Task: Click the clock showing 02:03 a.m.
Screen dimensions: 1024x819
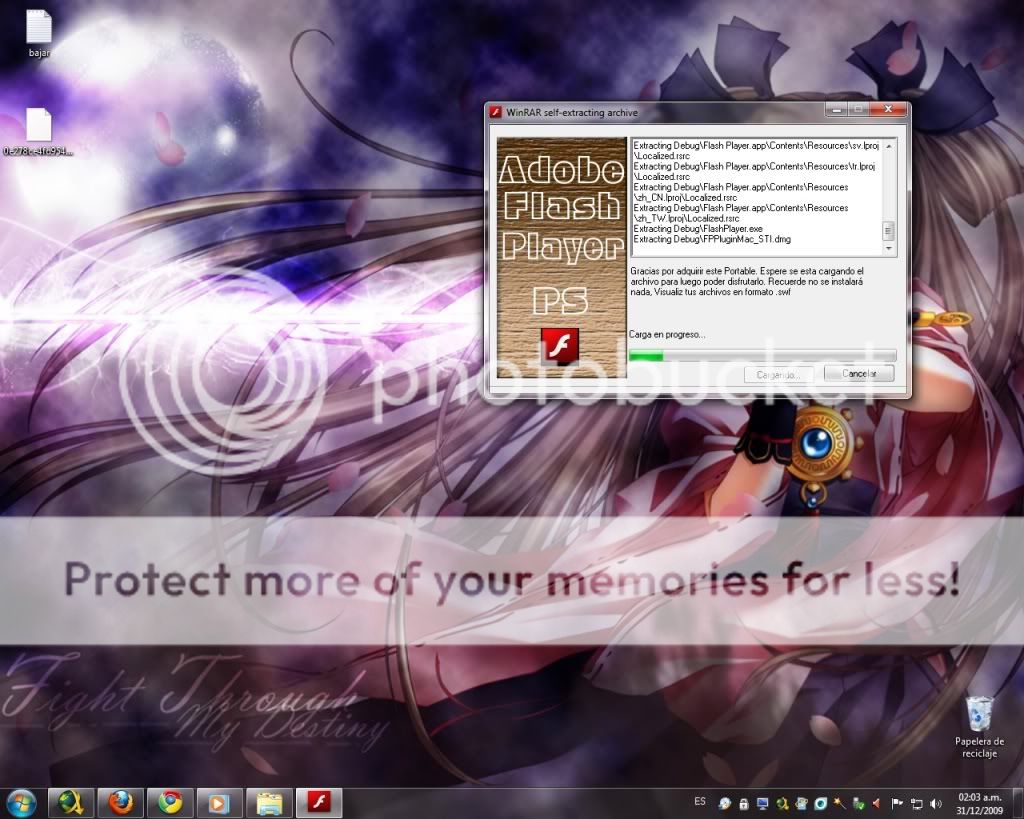Action: [x=979, y=803]
